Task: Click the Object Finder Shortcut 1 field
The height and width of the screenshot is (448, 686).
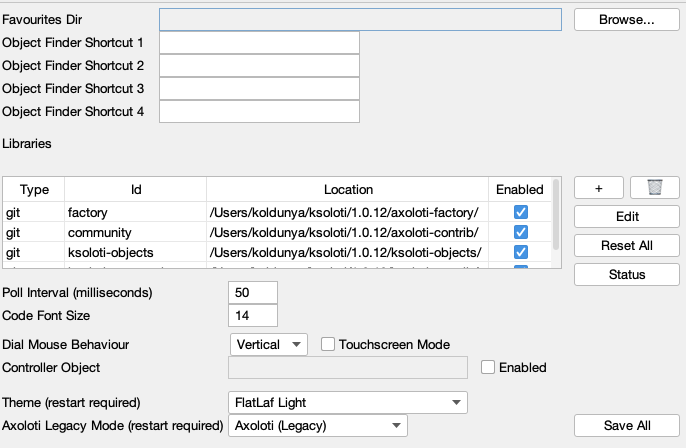Action: pyautogui.click(x=259, y=43)
